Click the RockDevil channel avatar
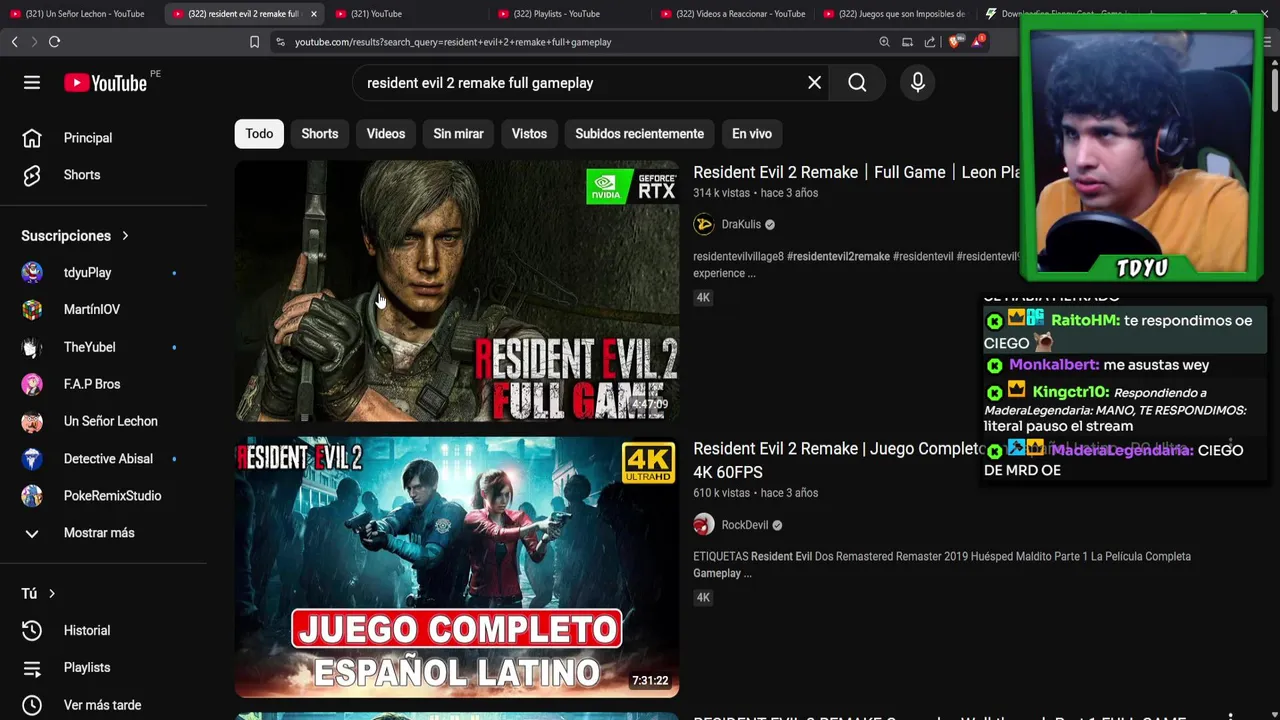The height and width of the screenshot is (720, 1280). pyautogui.click(x=704, y=525)
